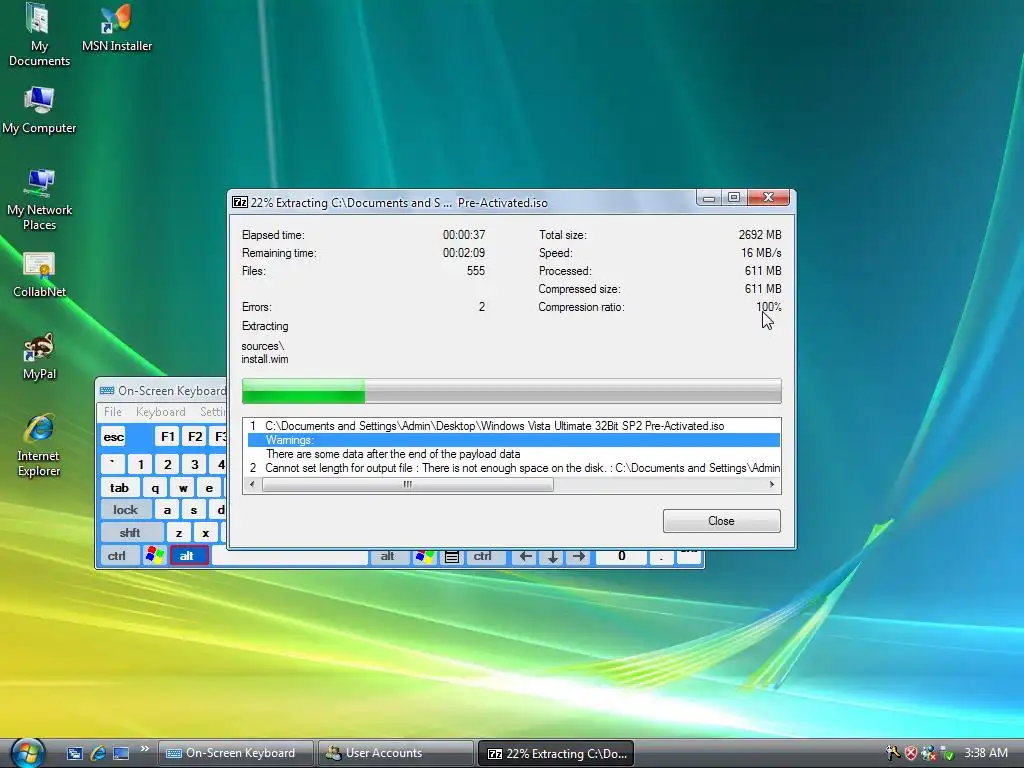
Task: Click Show Desktop quick launch icon
Action: click(74, 753)
